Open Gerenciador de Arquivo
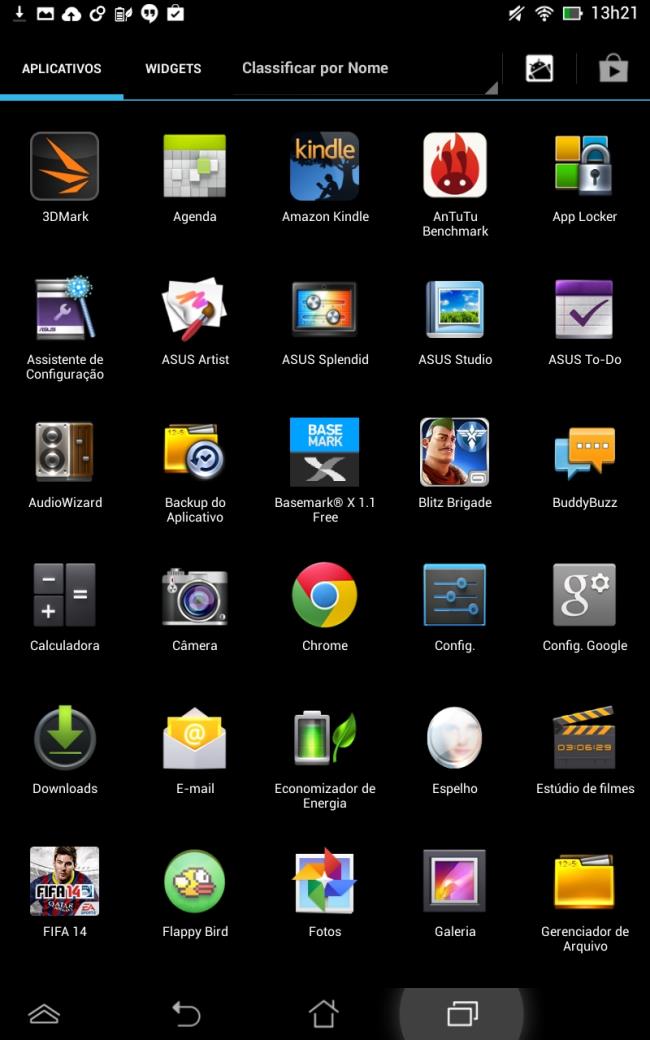Screen dimensions: 650x1040 point(584,881)
